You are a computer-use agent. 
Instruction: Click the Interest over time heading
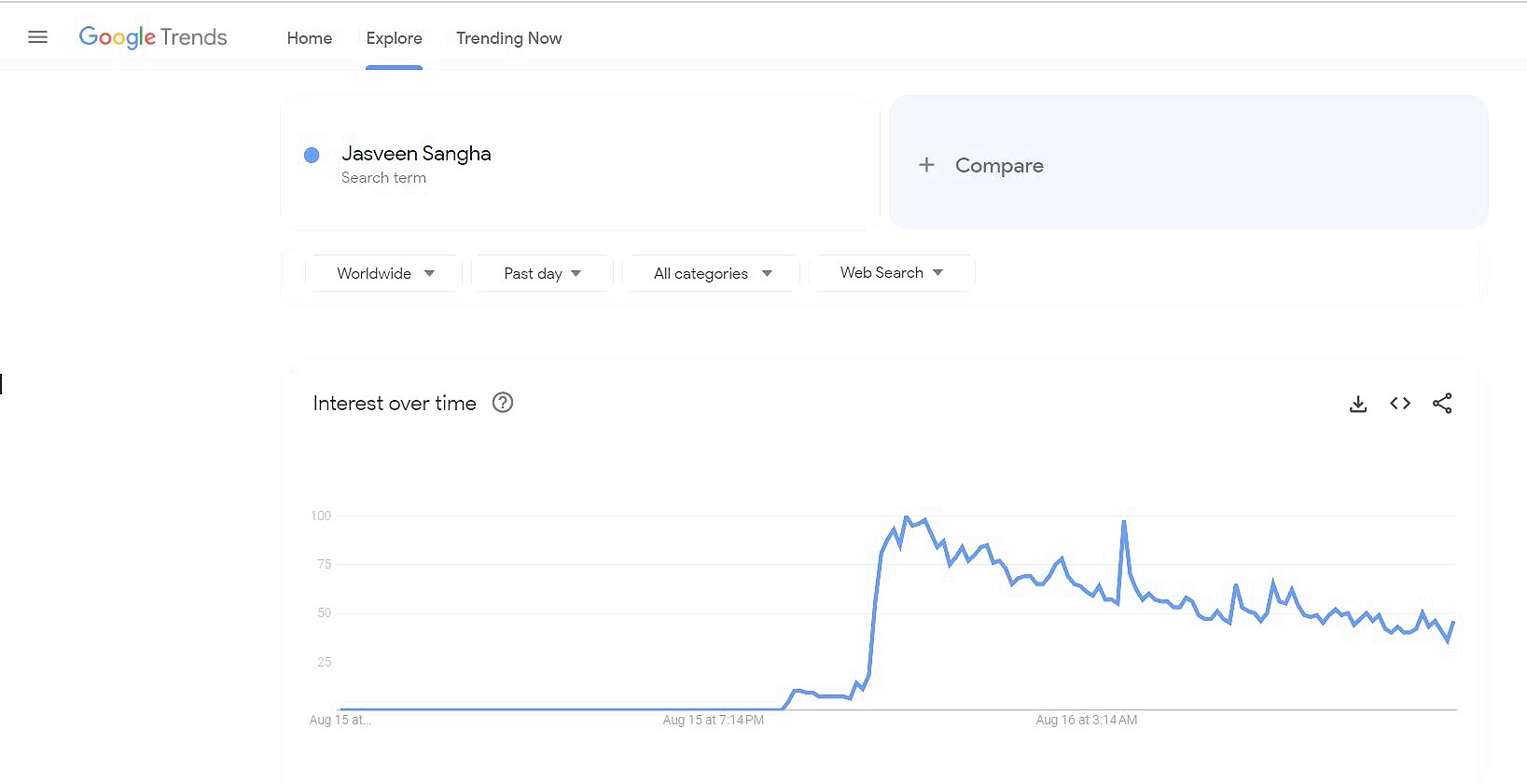395,404
